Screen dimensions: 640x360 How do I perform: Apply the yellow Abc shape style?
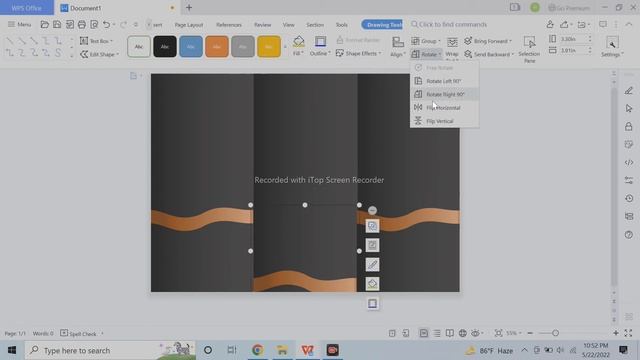269,47
